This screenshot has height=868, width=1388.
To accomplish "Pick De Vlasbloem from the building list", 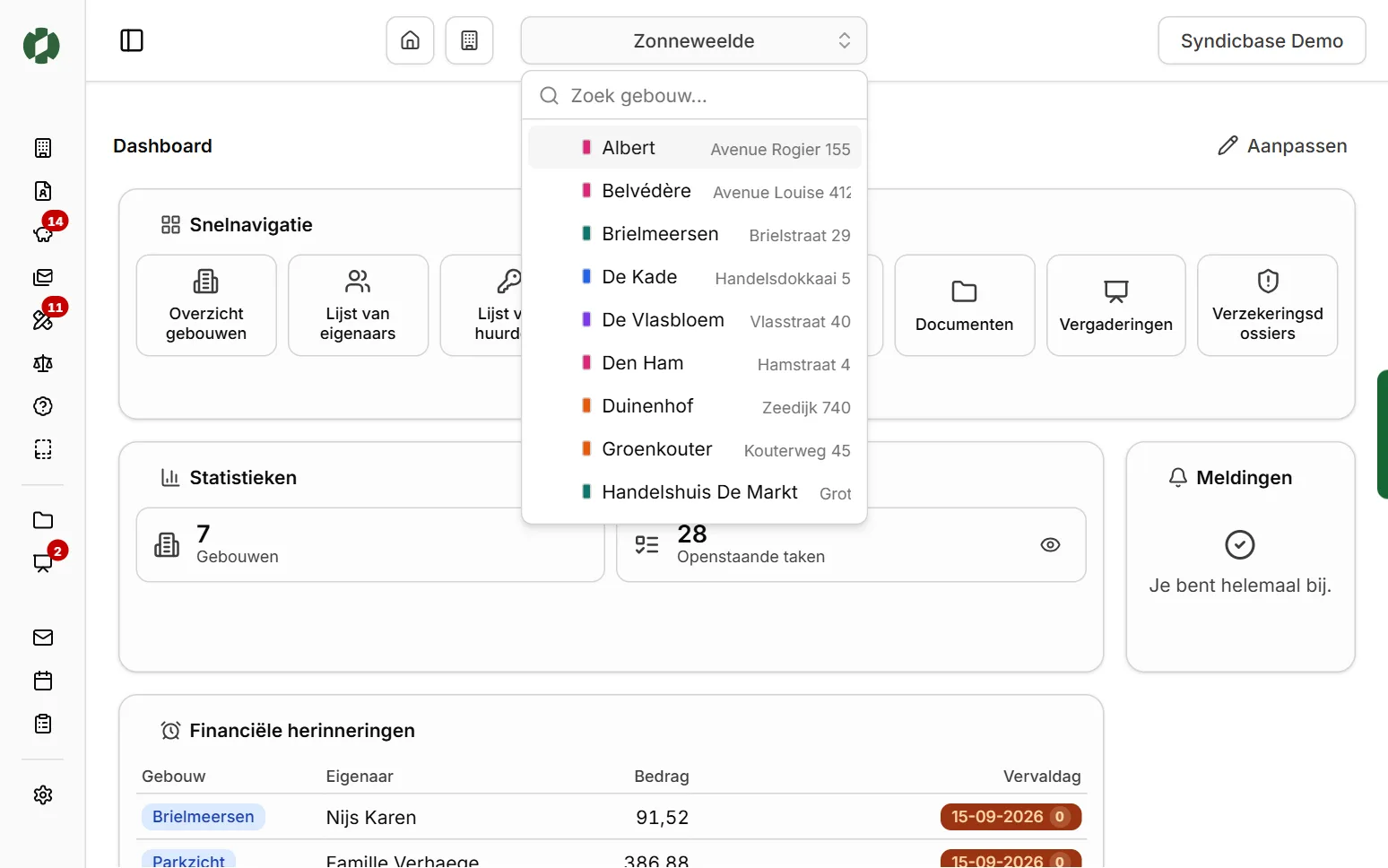I will point(695,320).
